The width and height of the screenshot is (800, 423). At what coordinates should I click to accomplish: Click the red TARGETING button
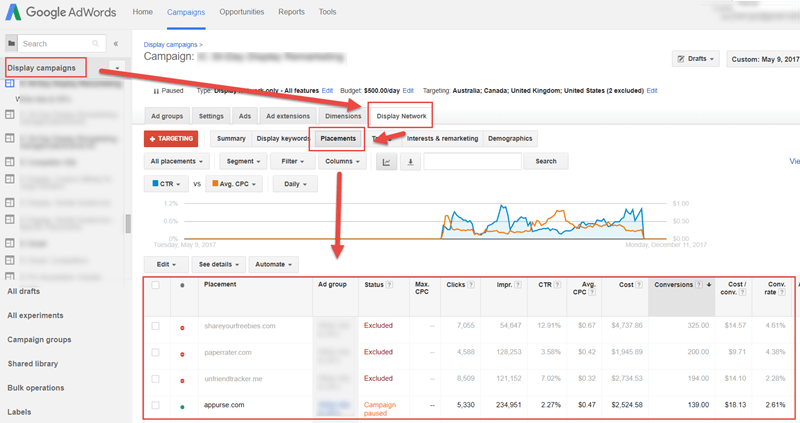(x=171, y=139)
